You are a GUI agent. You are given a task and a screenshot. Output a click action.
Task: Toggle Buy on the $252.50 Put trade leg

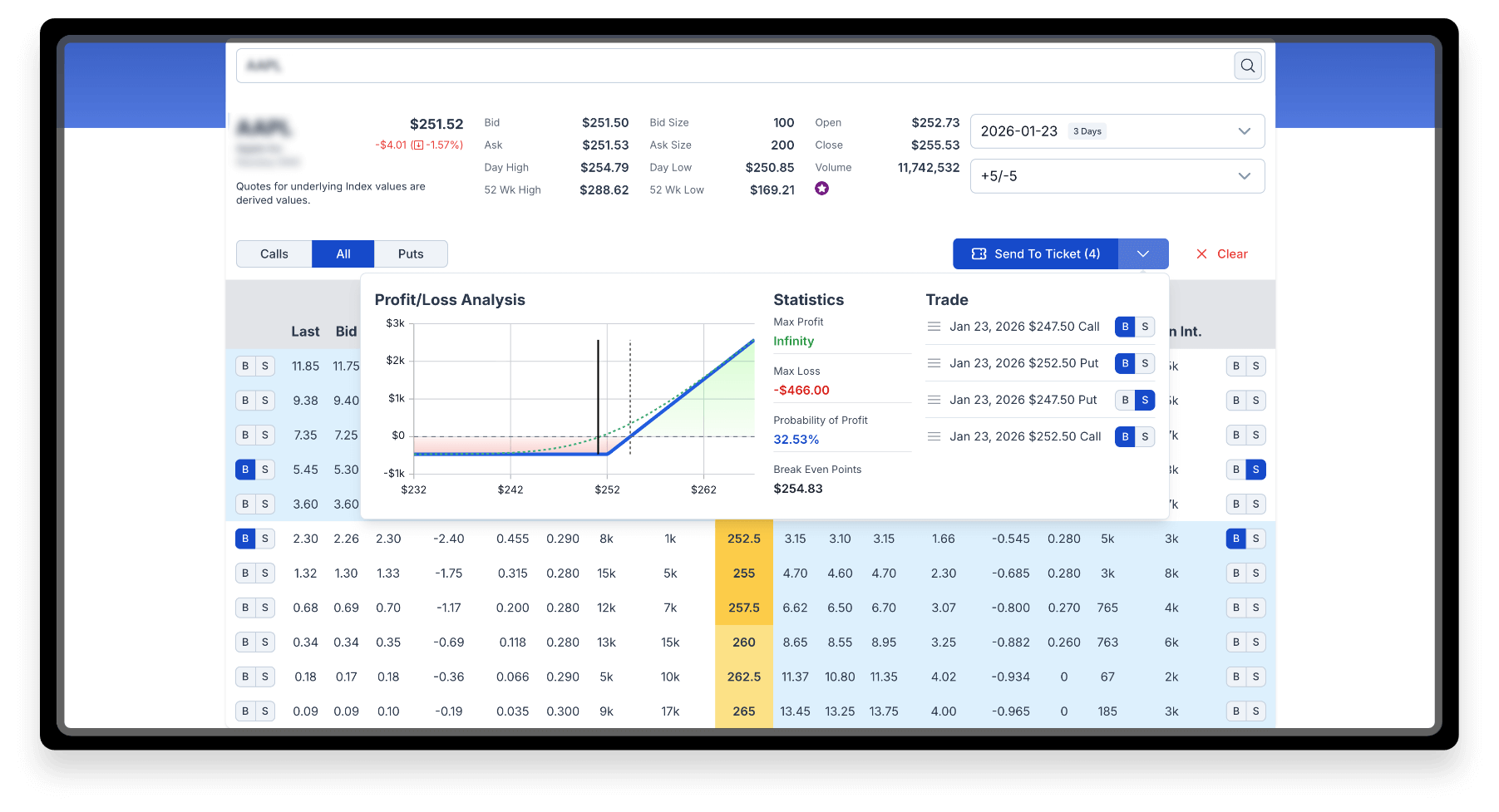[x=1125, y=363]
